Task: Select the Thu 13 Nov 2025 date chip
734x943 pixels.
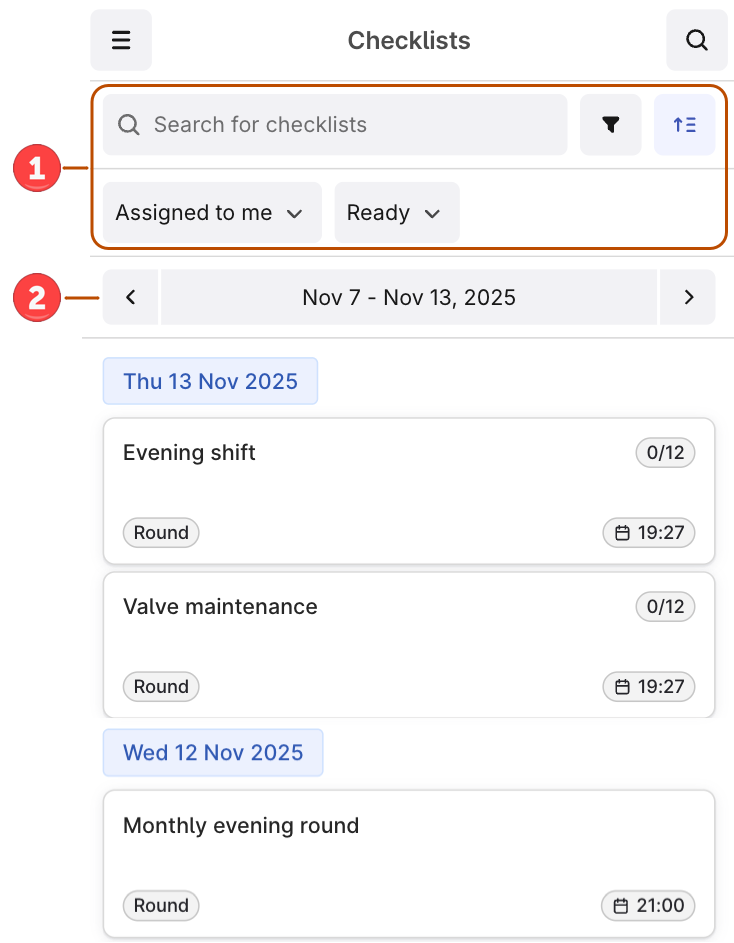Action: [x=210, y=381]
